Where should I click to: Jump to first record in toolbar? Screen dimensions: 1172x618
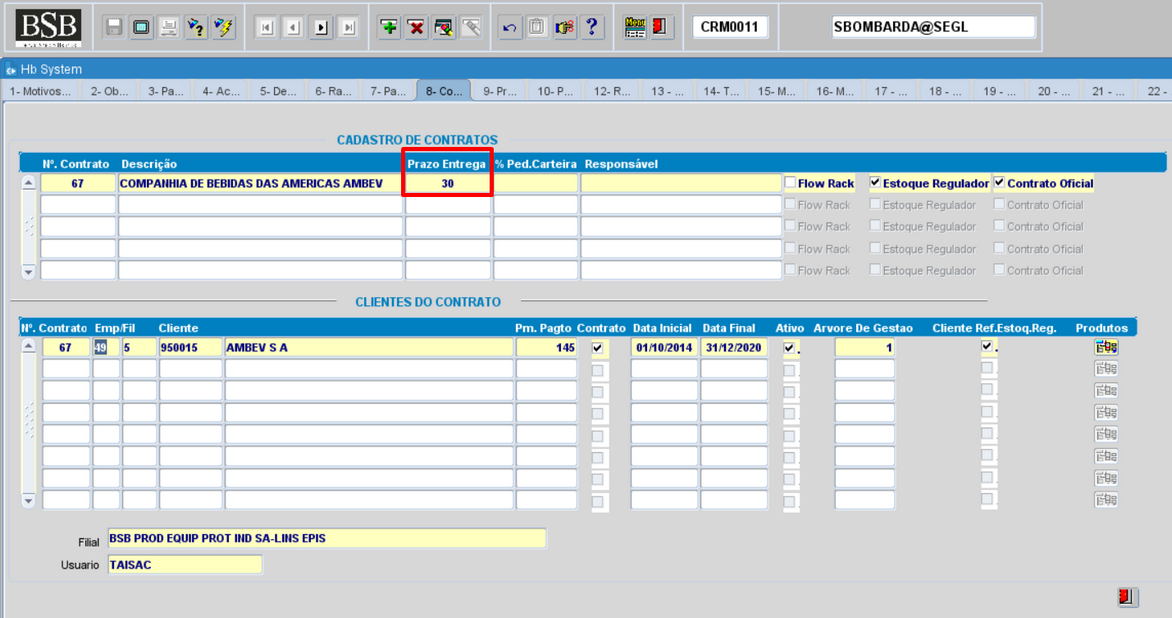pyautogui.click(x=266, y=28)
